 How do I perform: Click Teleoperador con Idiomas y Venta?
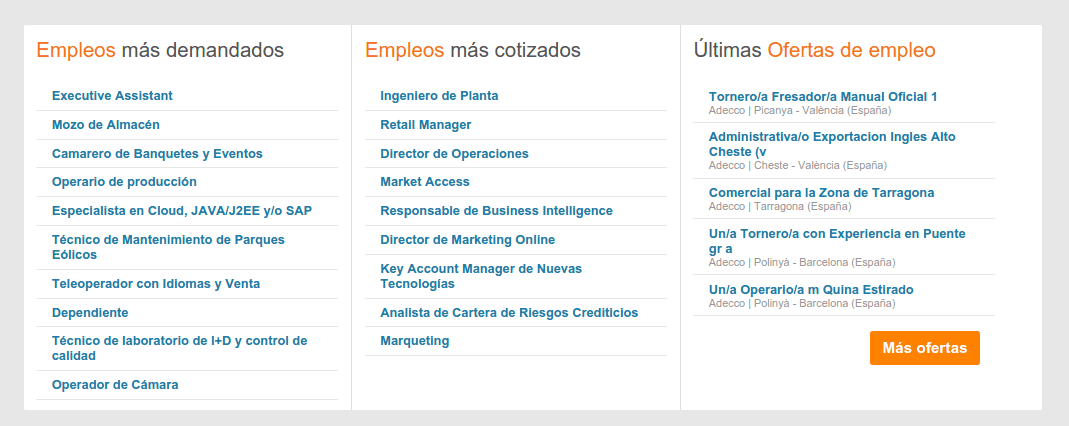[x=156, y=284]
